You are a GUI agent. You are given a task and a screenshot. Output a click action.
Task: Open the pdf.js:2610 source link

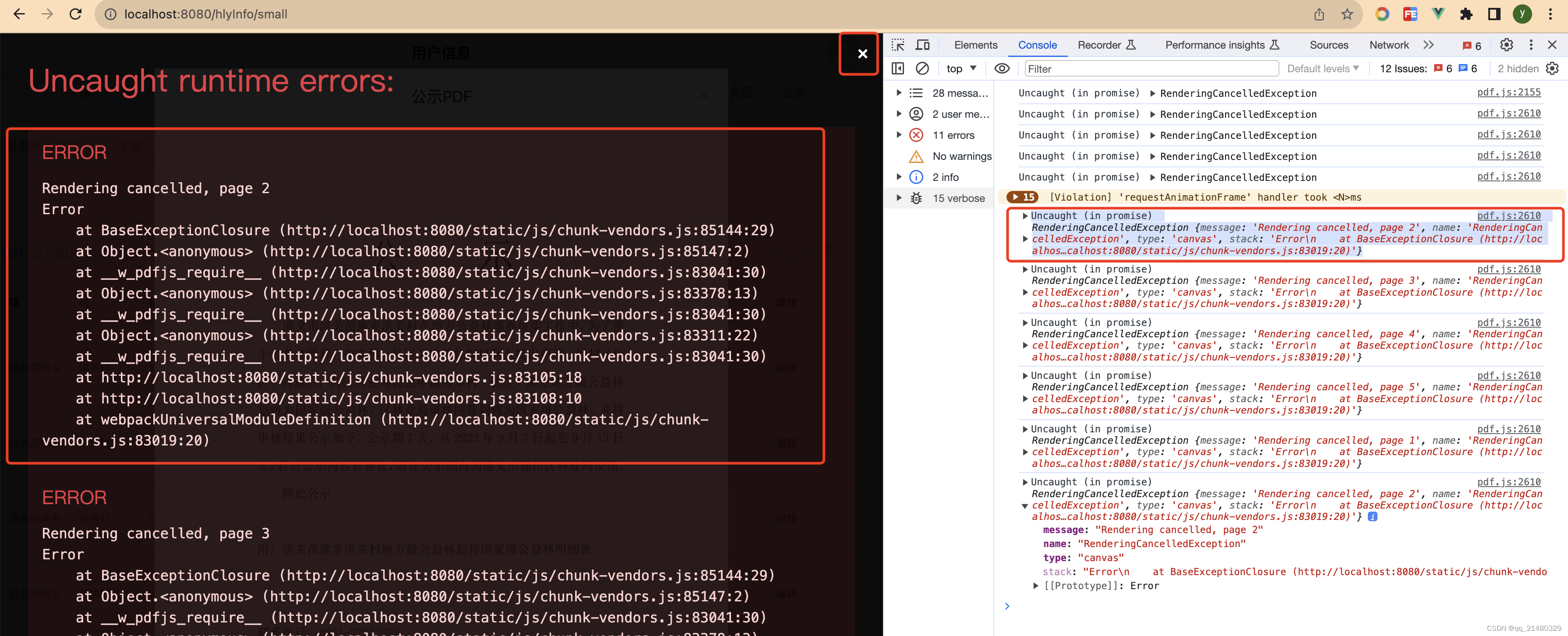click(1509, 113)
